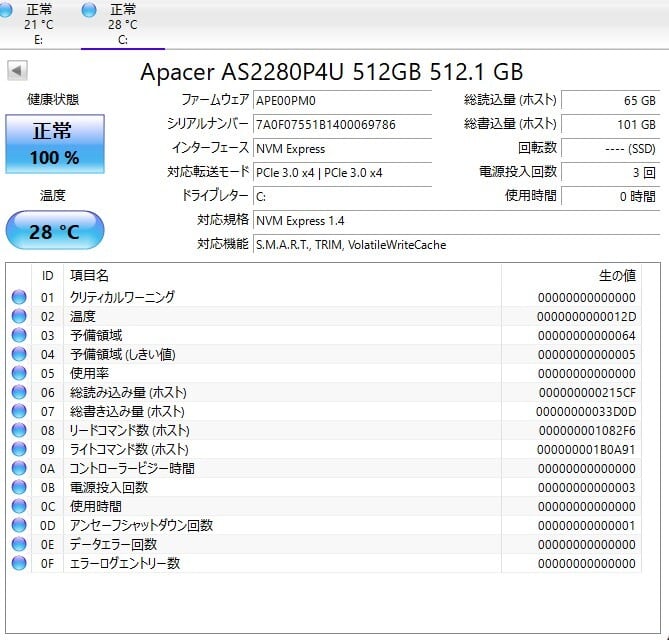The height and width of the screenshot is (640, 669).
Task: Click the status orb beside 使用率
Action: click(19, 373)
